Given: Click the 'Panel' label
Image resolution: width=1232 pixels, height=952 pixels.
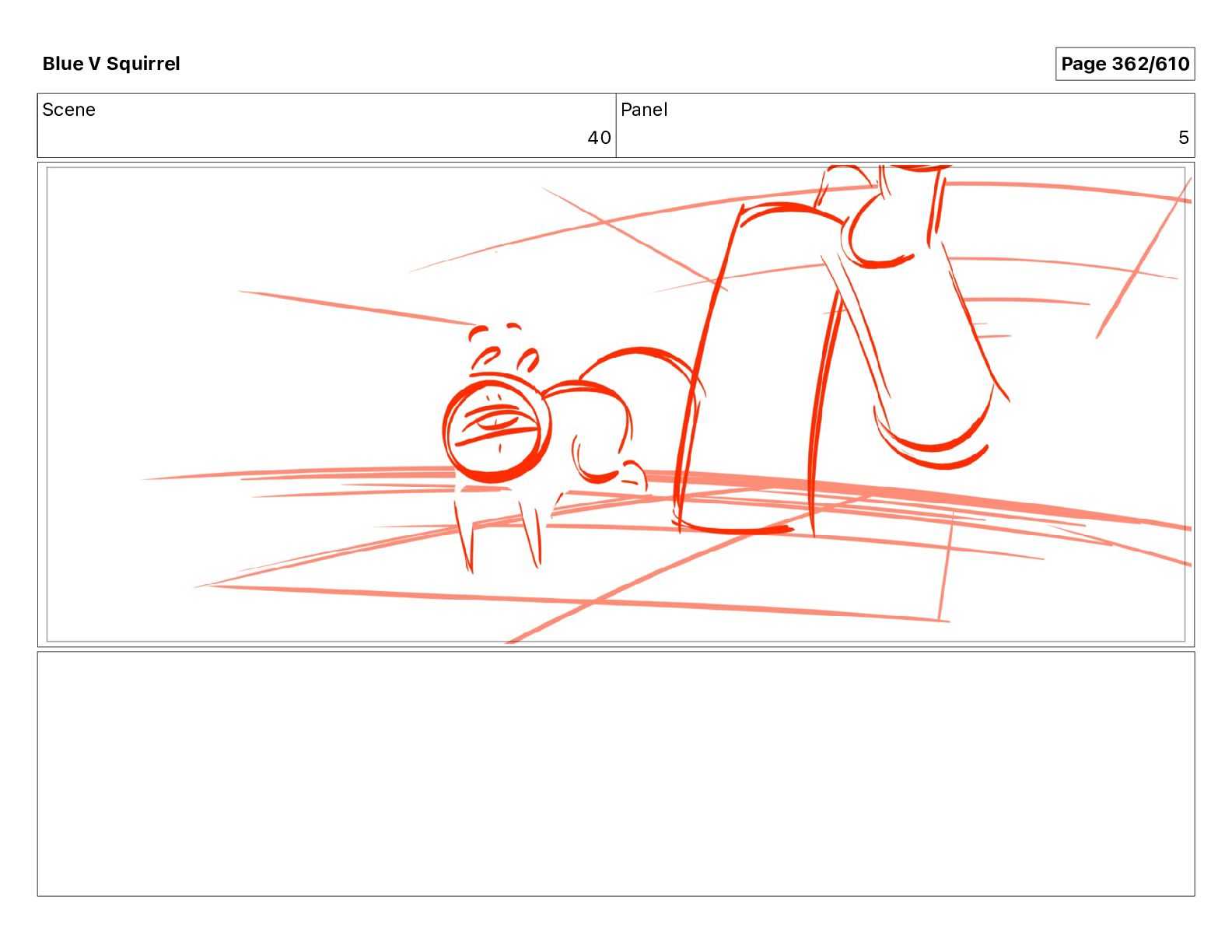Looking at the screenshot, I should 644,110.
